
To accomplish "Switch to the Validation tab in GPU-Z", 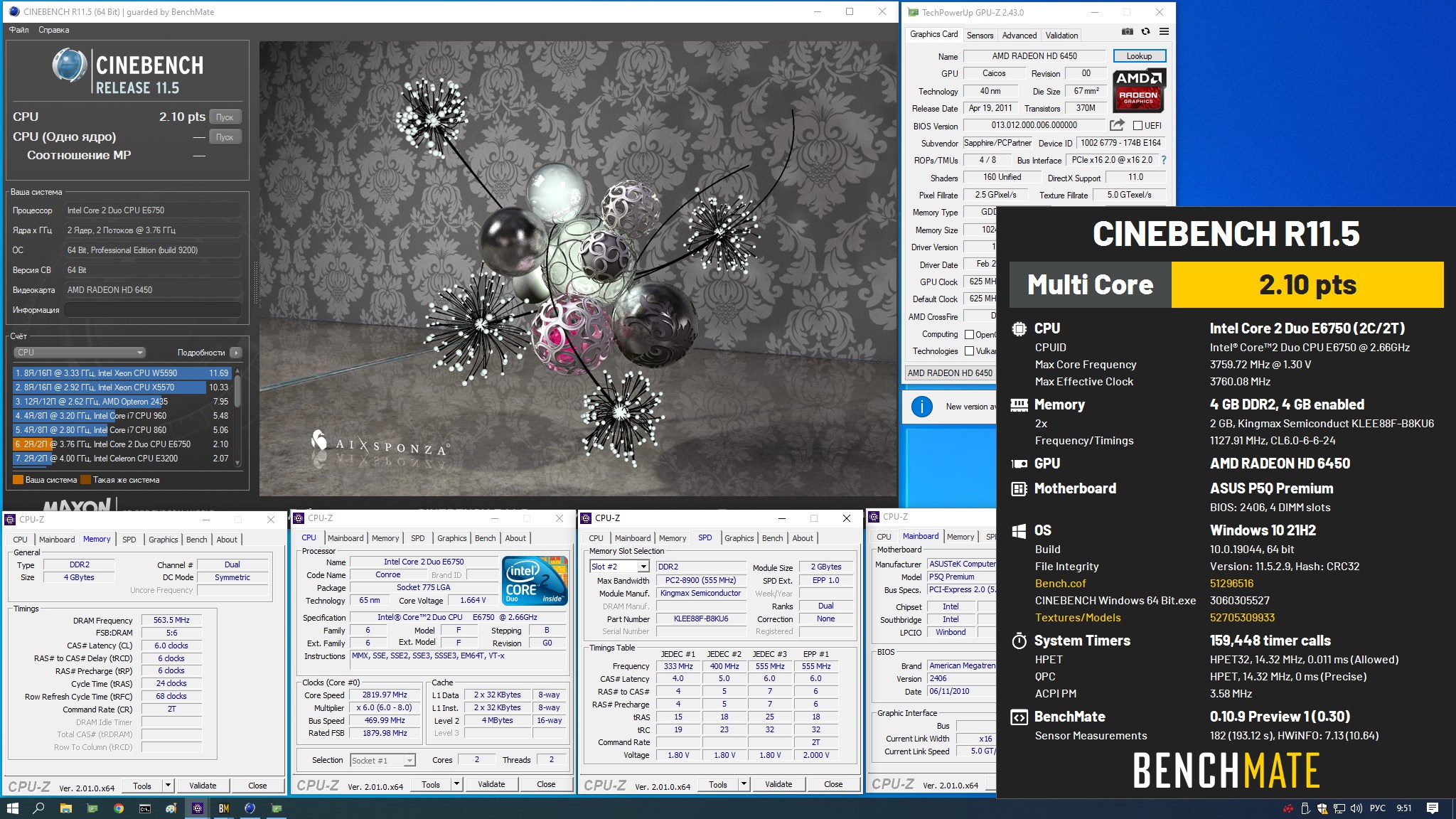I will [x=1061, y=35].
